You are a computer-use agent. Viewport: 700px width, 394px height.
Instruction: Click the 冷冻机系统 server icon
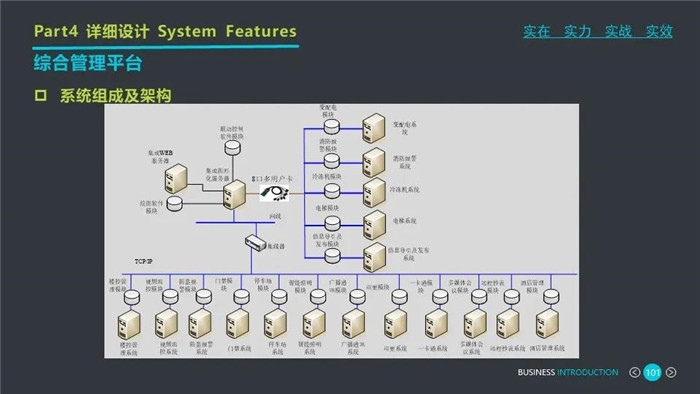(374, 193)
